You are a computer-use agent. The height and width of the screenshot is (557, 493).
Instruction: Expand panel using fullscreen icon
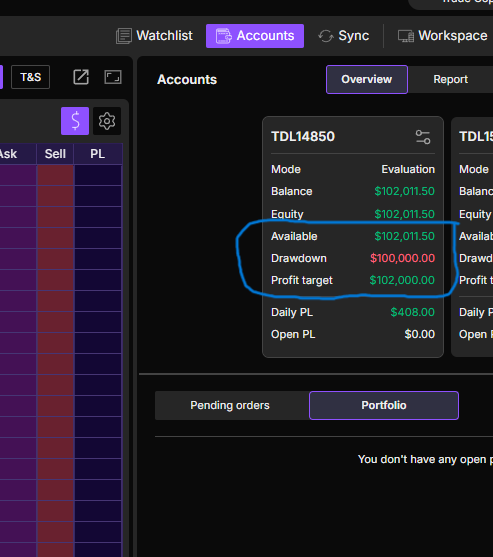[113, 77]
